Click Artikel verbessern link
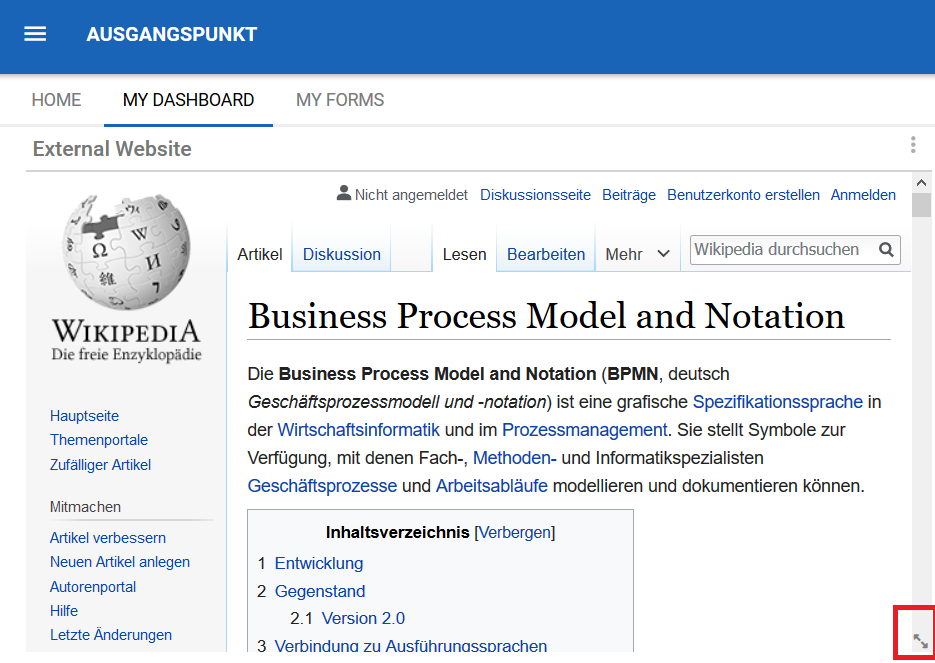Screen dimensions: 935x663 [x=108, y=538]
